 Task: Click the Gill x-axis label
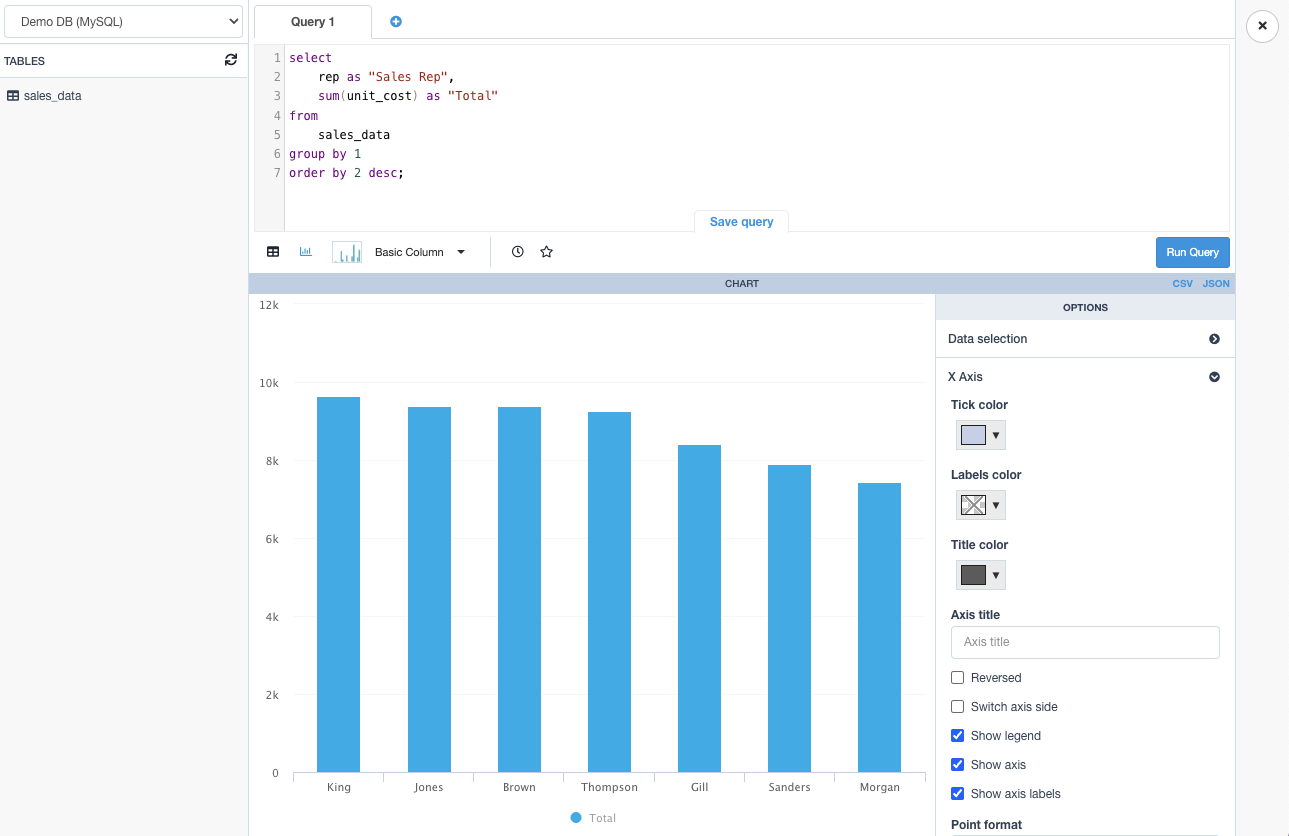pos(699,788)
